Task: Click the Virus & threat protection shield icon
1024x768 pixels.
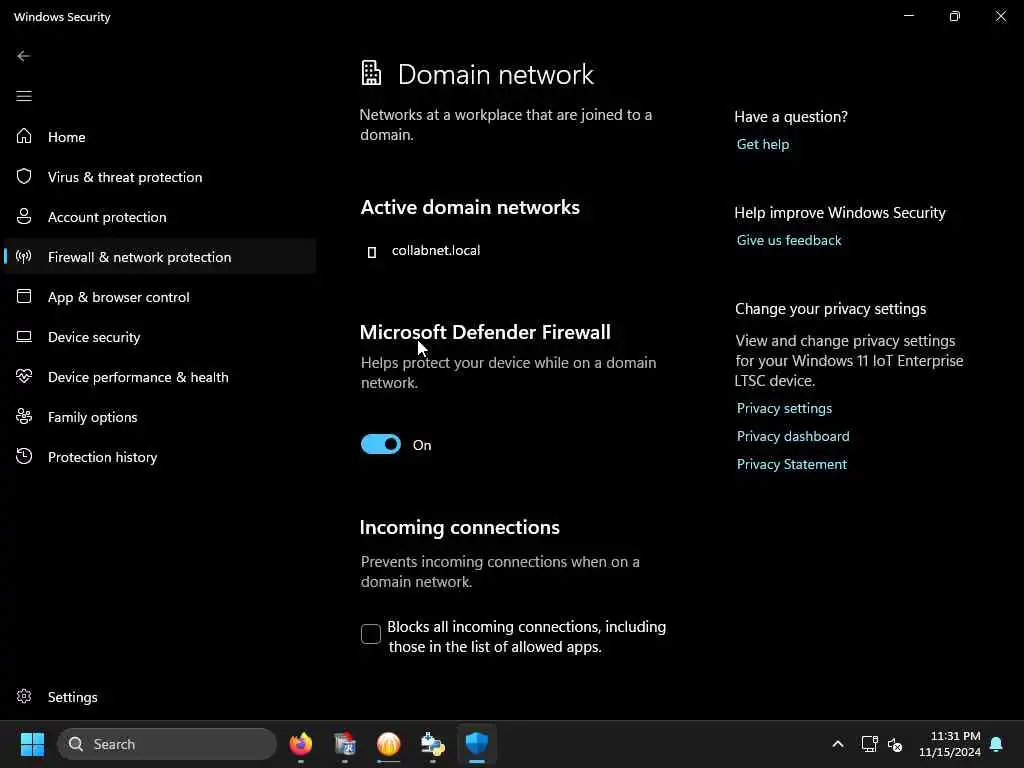Action: 24,176
